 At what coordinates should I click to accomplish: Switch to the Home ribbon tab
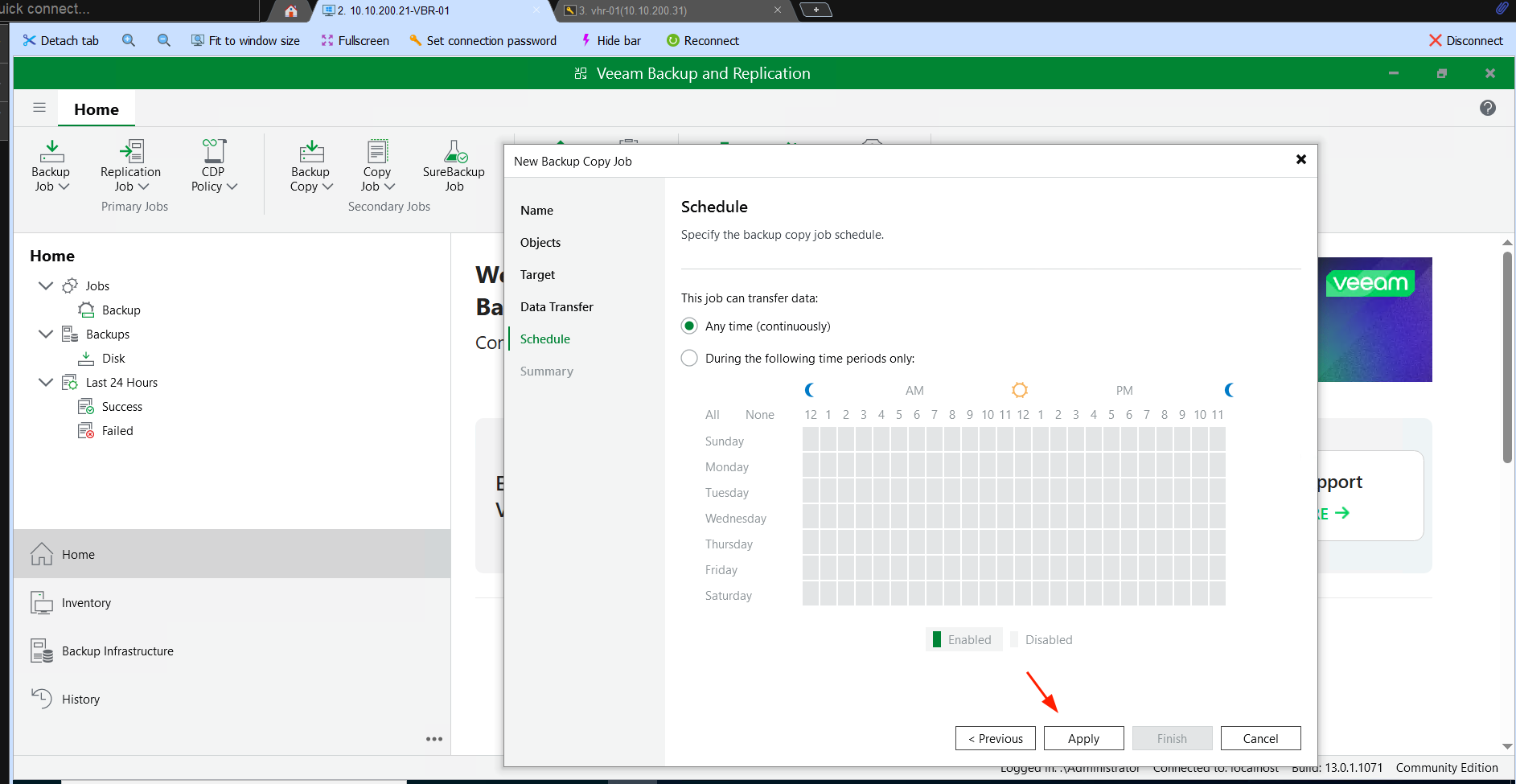pyautogui.click(x=97, y=109)
